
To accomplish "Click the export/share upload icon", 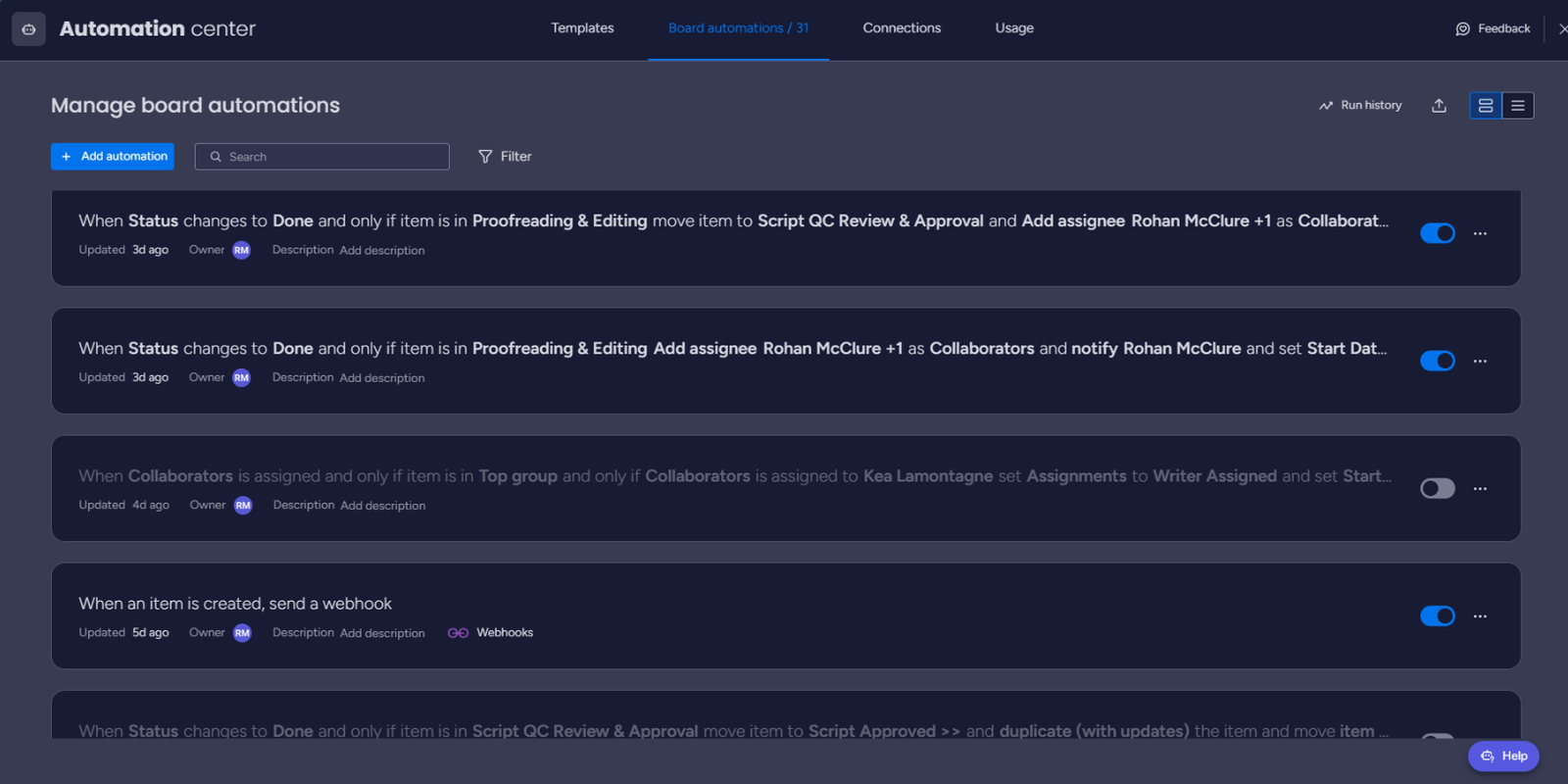I will click(1439, 106).
